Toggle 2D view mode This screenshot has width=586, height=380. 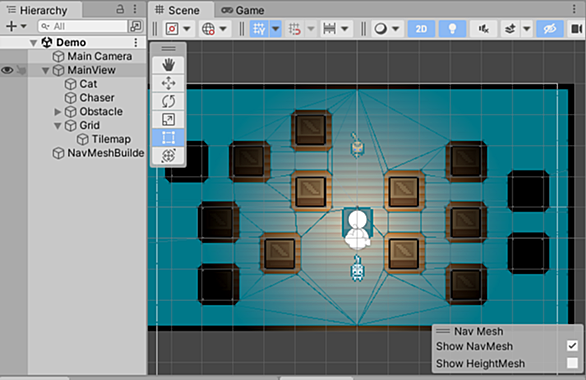(421, 29)
